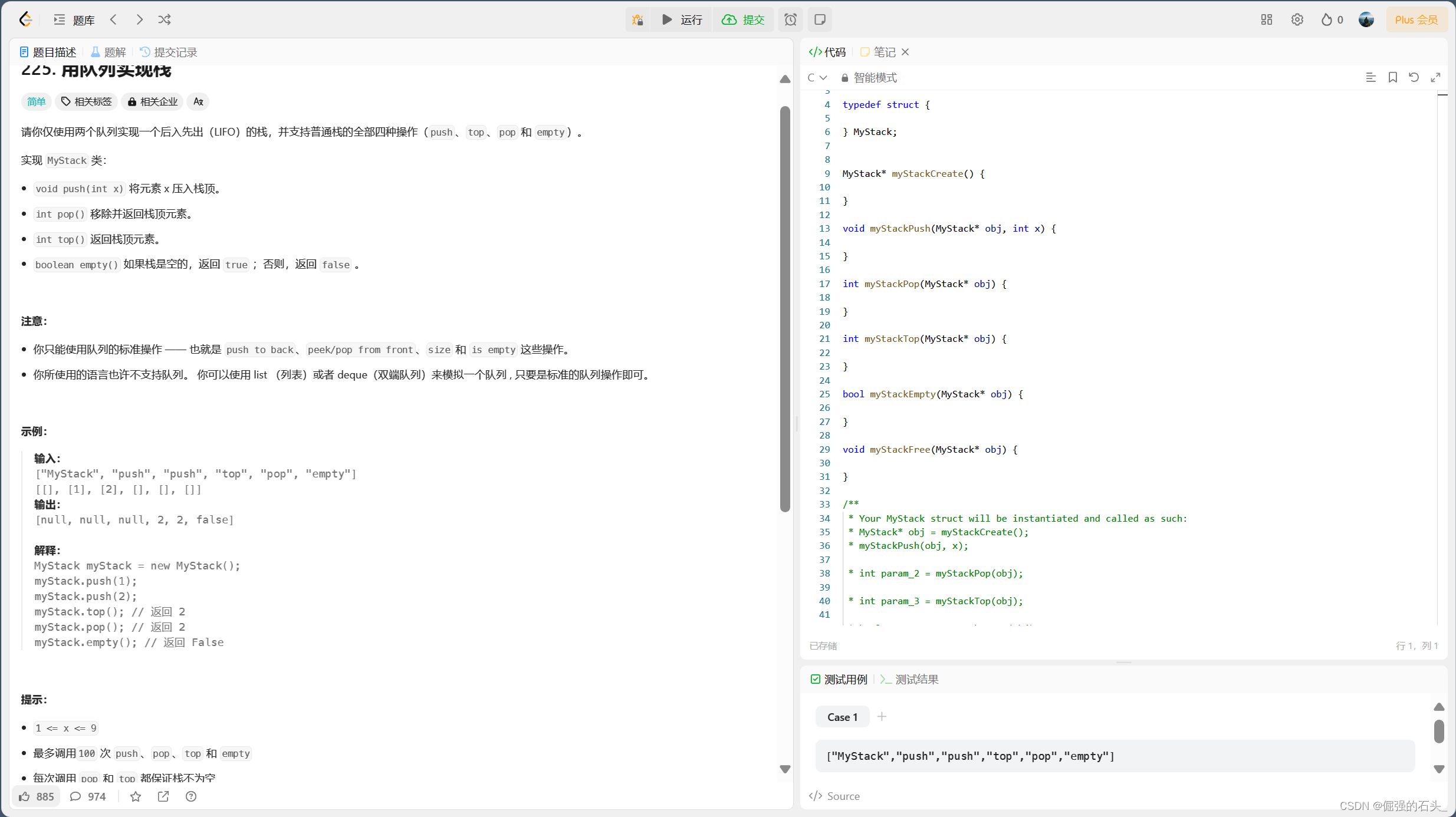The width and height of the screenshot is (1456, 817).
Task: Toggle the star favorite icon
Action: click(x=136, y=796)
